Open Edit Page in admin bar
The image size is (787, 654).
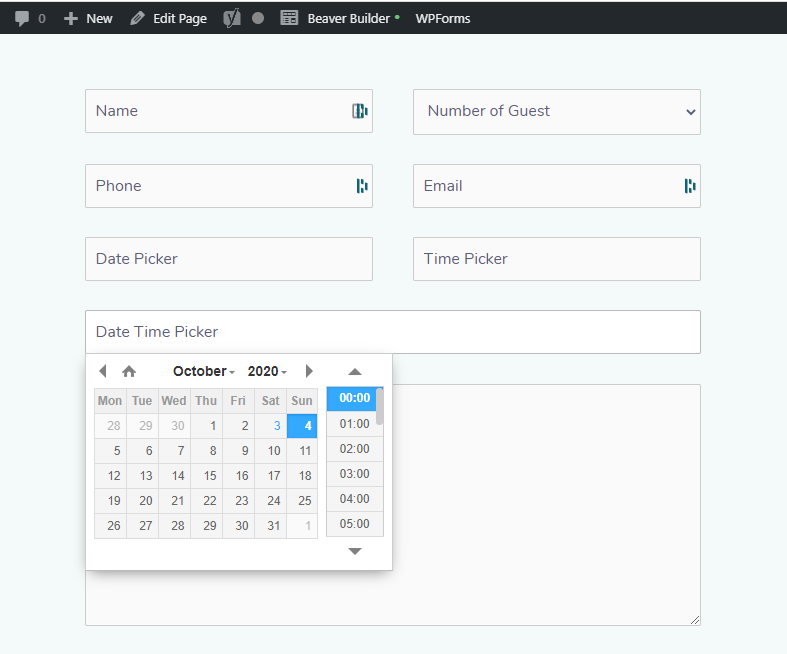point(180,19)
